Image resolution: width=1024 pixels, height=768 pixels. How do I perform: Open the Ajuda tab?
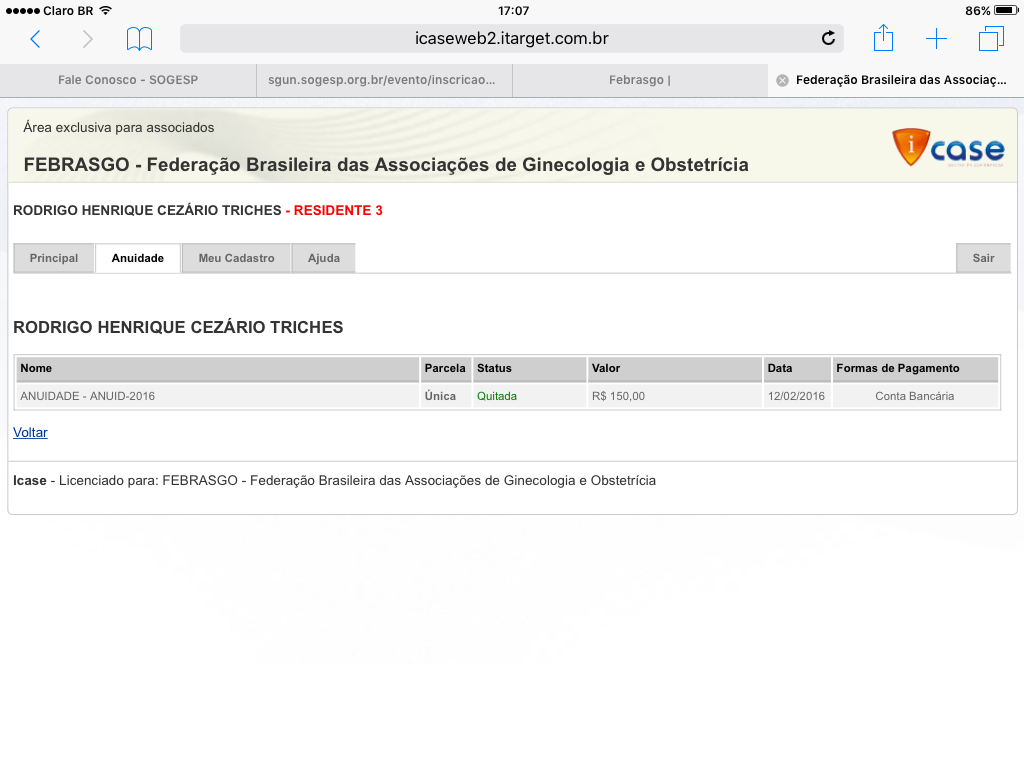click(323, 258)
